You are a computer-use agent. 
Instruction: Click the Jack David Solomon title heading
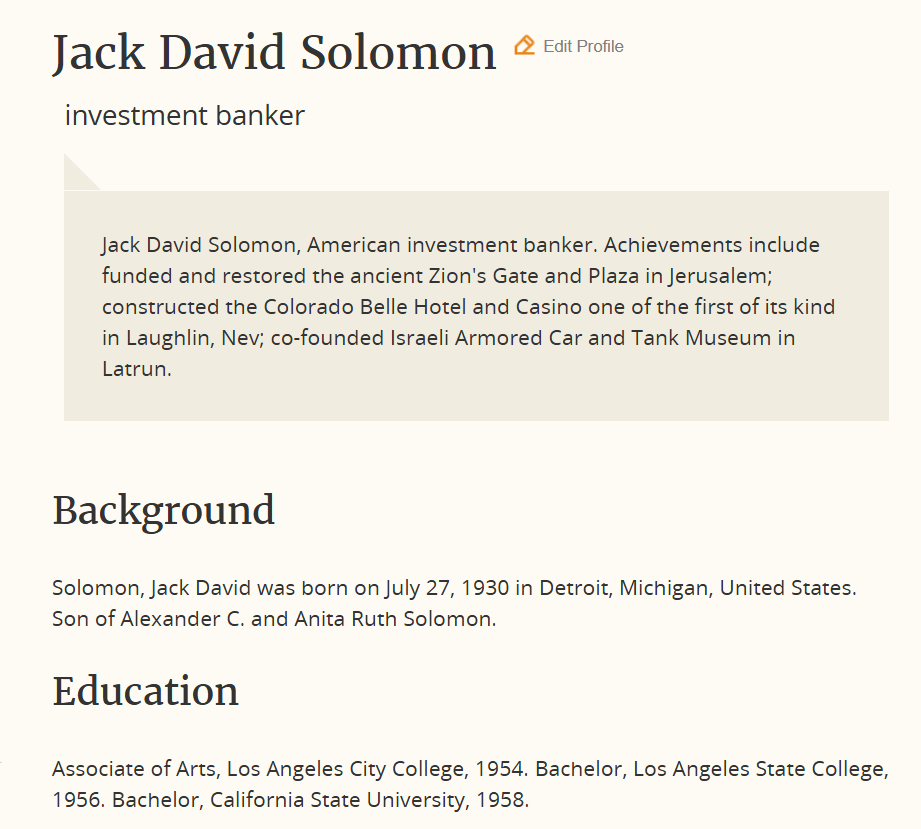274,52
